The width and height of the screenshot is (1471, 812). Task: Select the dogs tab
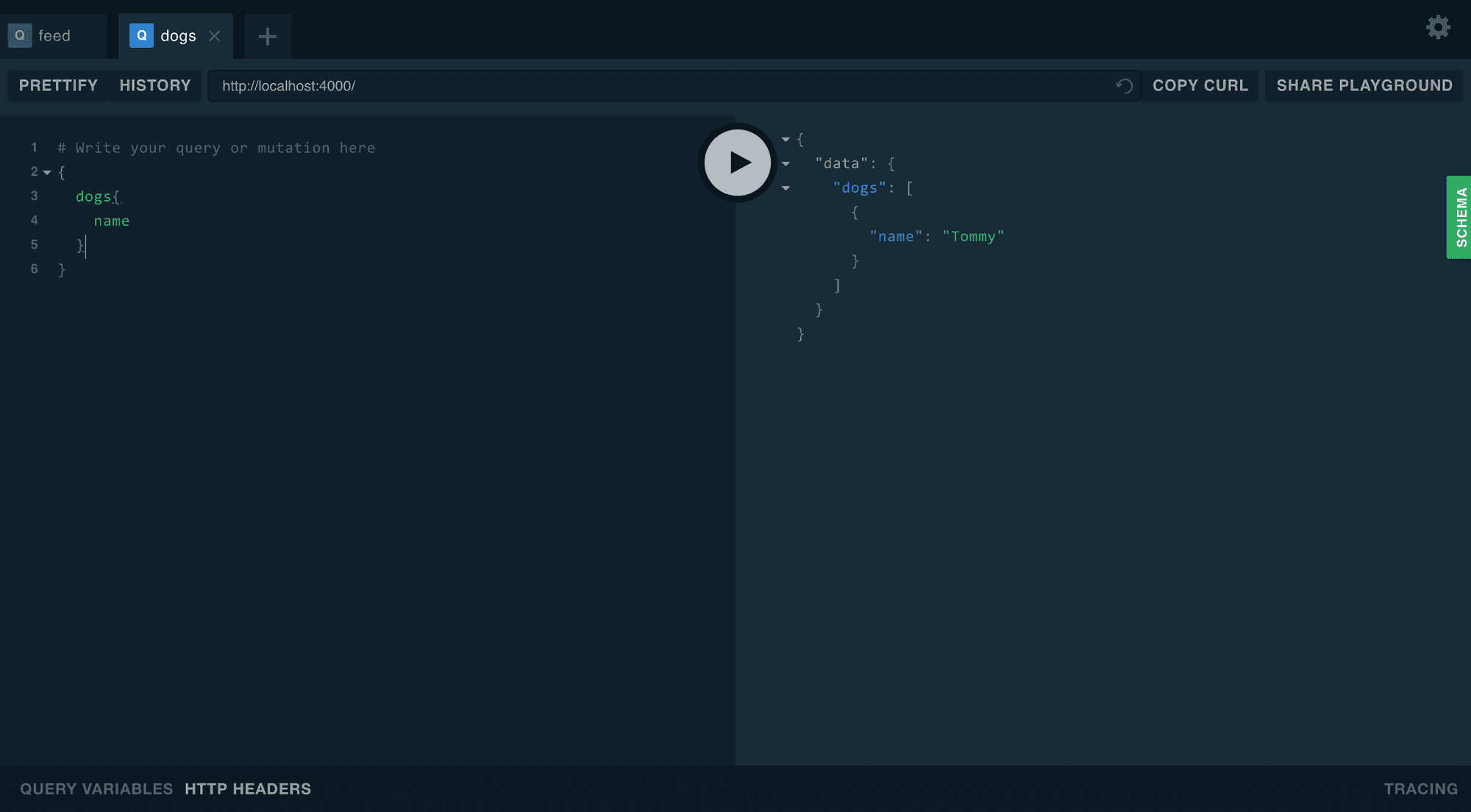175,36
